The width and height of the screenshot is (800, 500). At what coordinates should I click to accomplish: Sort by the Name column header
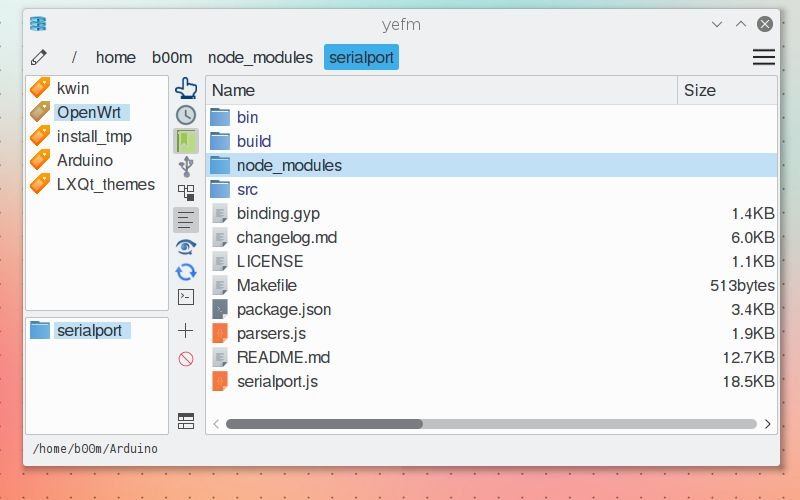point(442,90)
